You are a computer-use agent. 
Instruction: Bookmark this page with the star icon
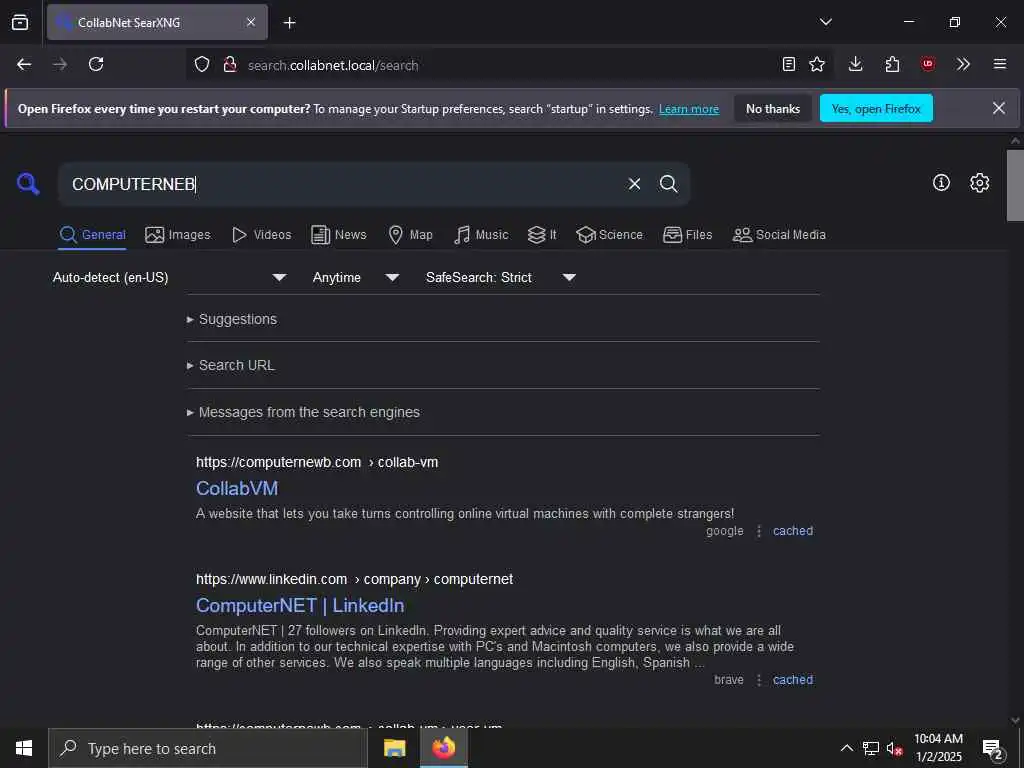point(816,64)
